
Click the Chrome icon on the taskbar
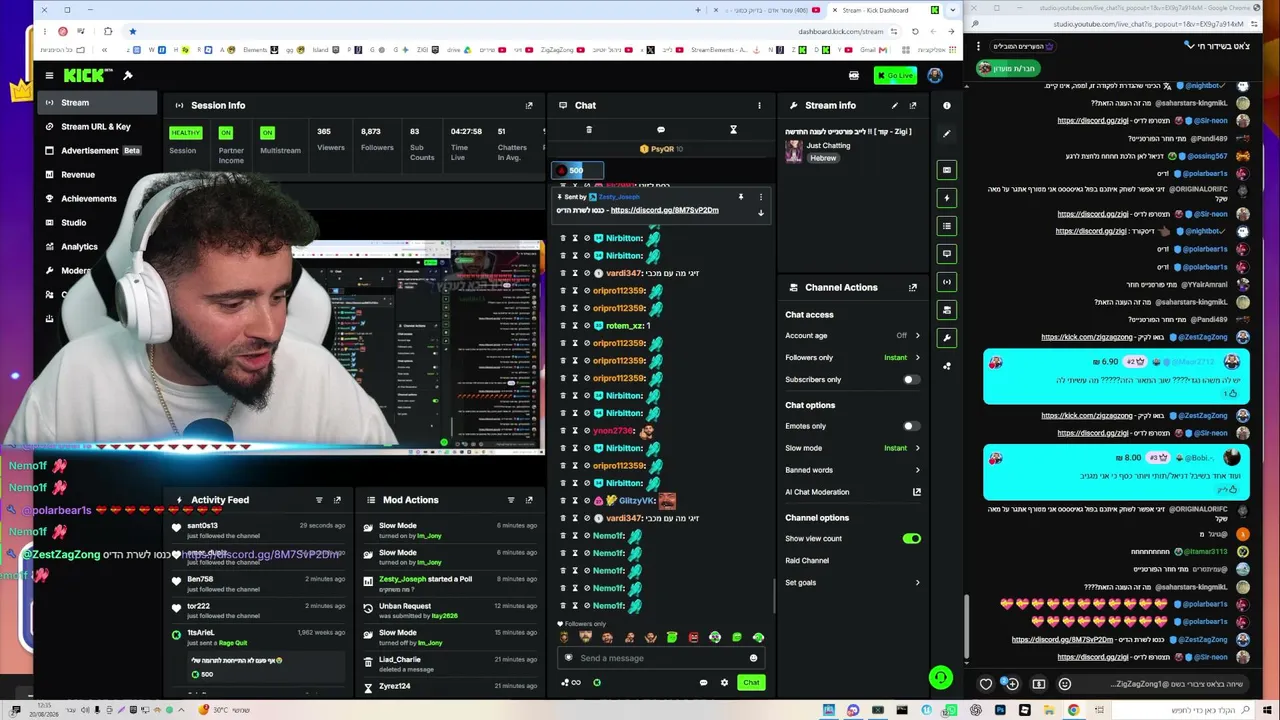click(1073, 710)
